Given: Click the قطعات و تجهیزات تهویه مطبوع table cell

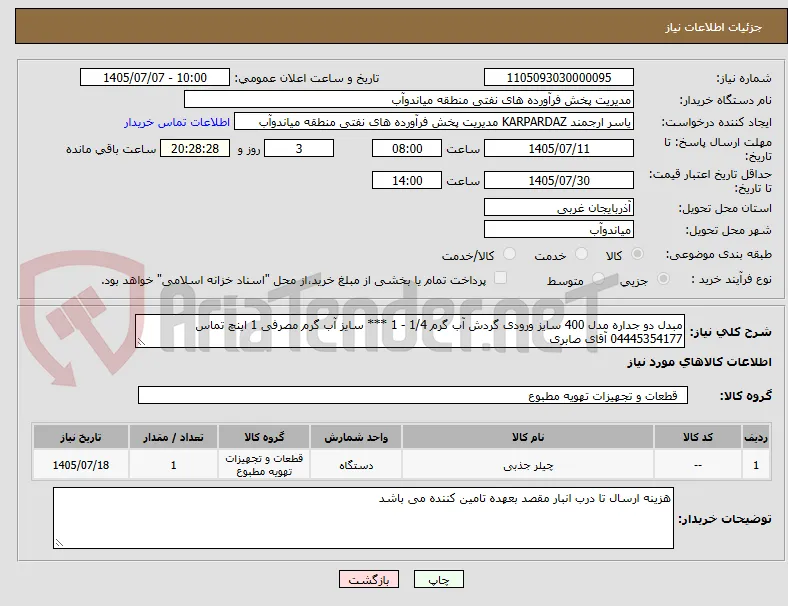Looking at the screenshot, I should point(264,465).
